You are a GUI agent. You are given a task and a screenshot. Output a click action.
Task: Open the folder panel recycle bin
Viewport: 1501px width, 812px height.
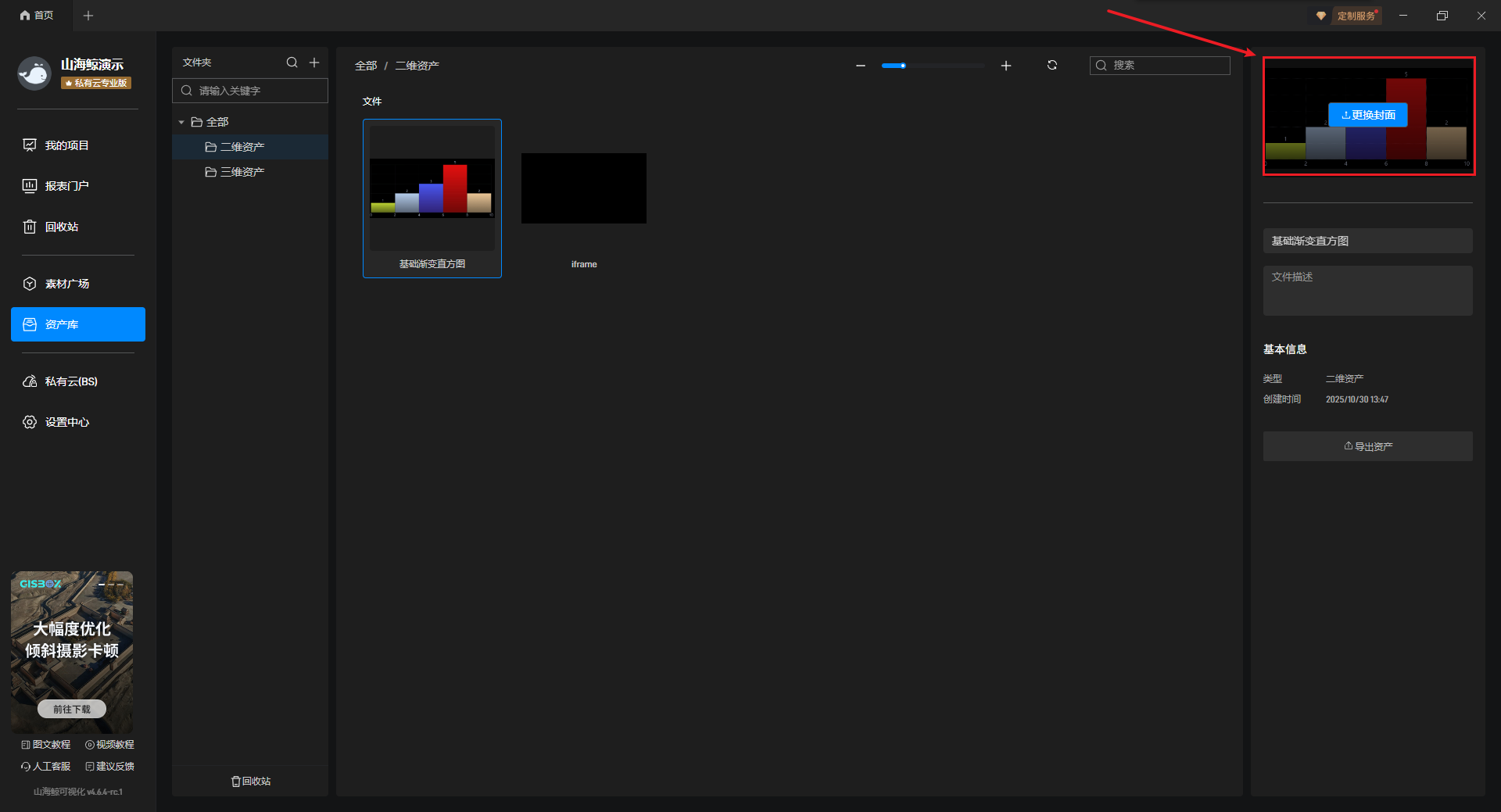point(251,781)
